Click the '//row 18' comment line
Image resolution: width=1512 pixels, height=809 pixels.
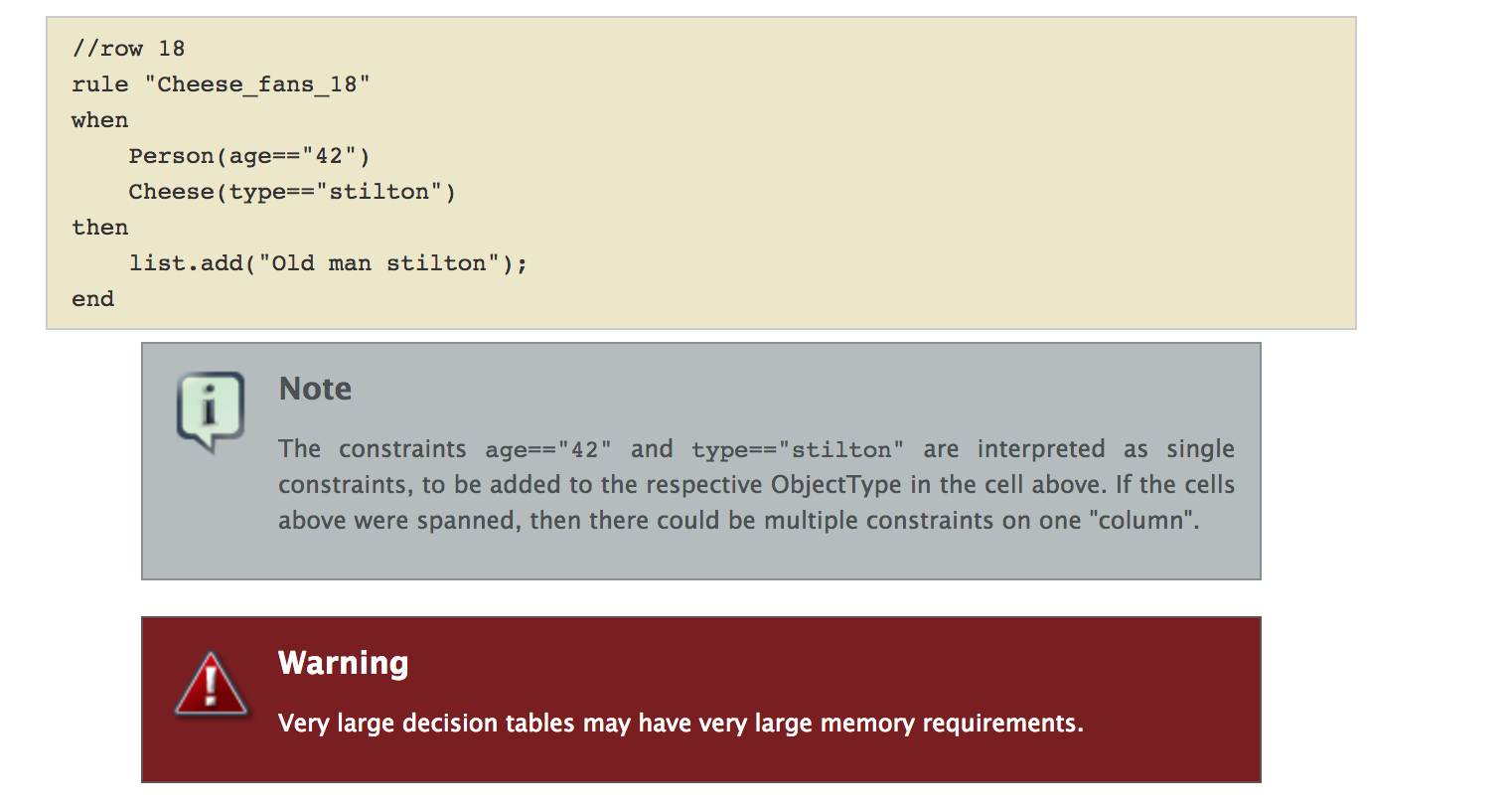pos(128,49)
